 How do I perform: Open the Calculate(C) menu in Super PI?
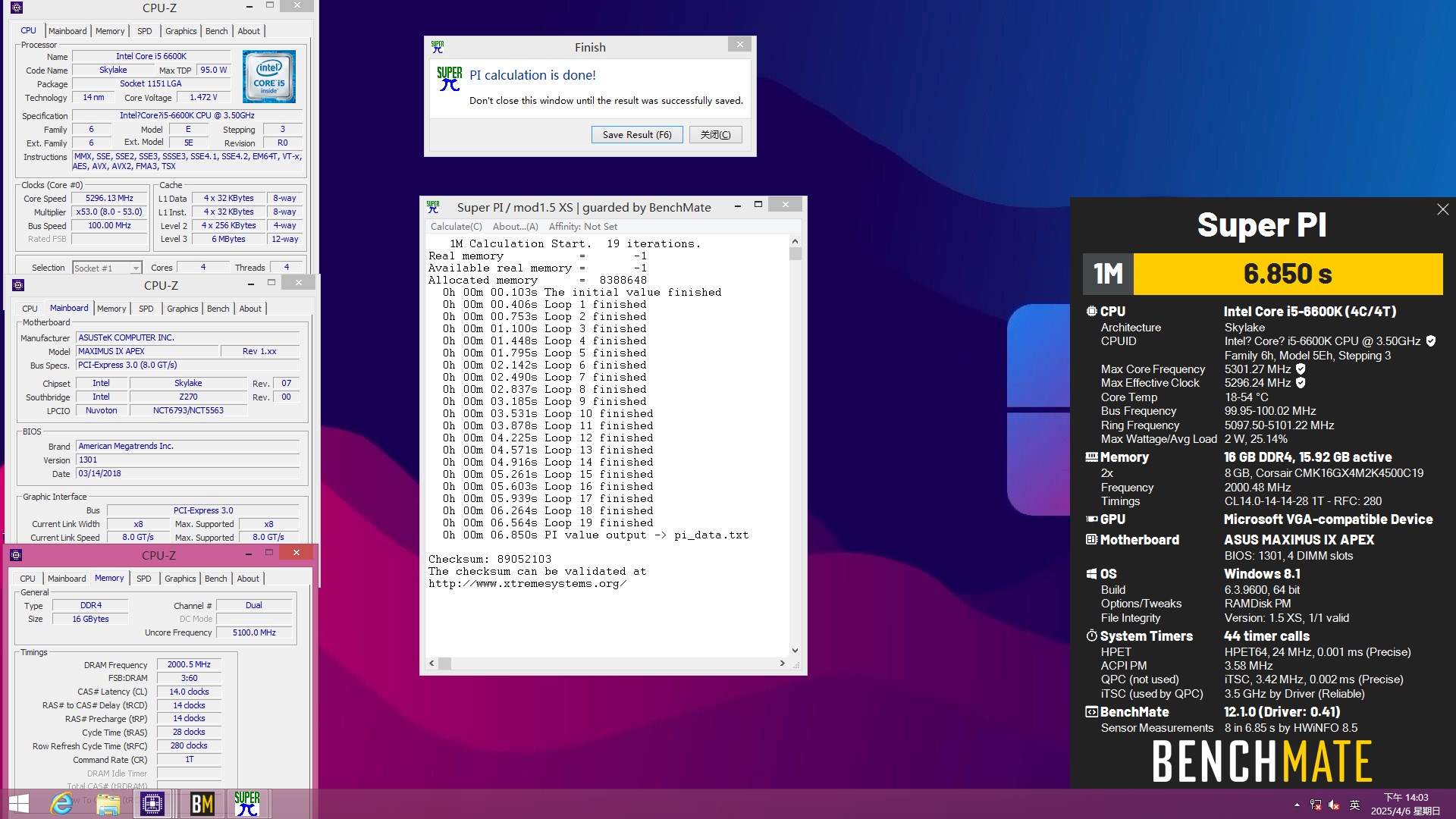[x=456, y=227]
